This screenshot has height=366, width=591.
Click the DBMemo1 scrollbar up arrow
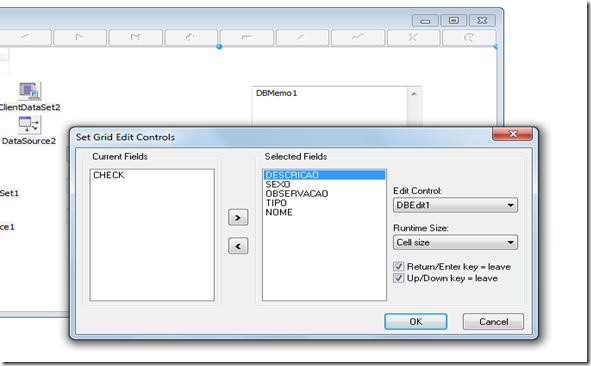414,94
